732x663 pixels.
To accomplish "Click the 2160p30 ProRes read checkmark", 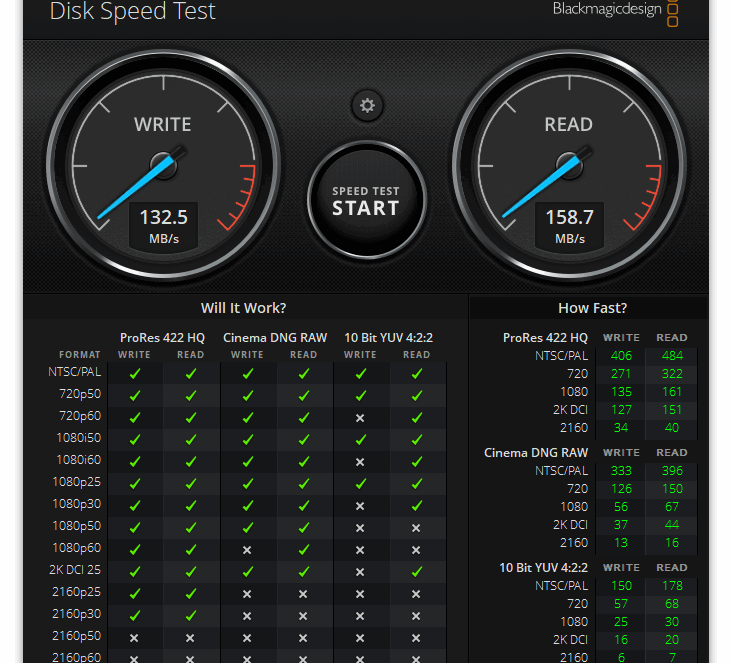I will tap(190, 615).
